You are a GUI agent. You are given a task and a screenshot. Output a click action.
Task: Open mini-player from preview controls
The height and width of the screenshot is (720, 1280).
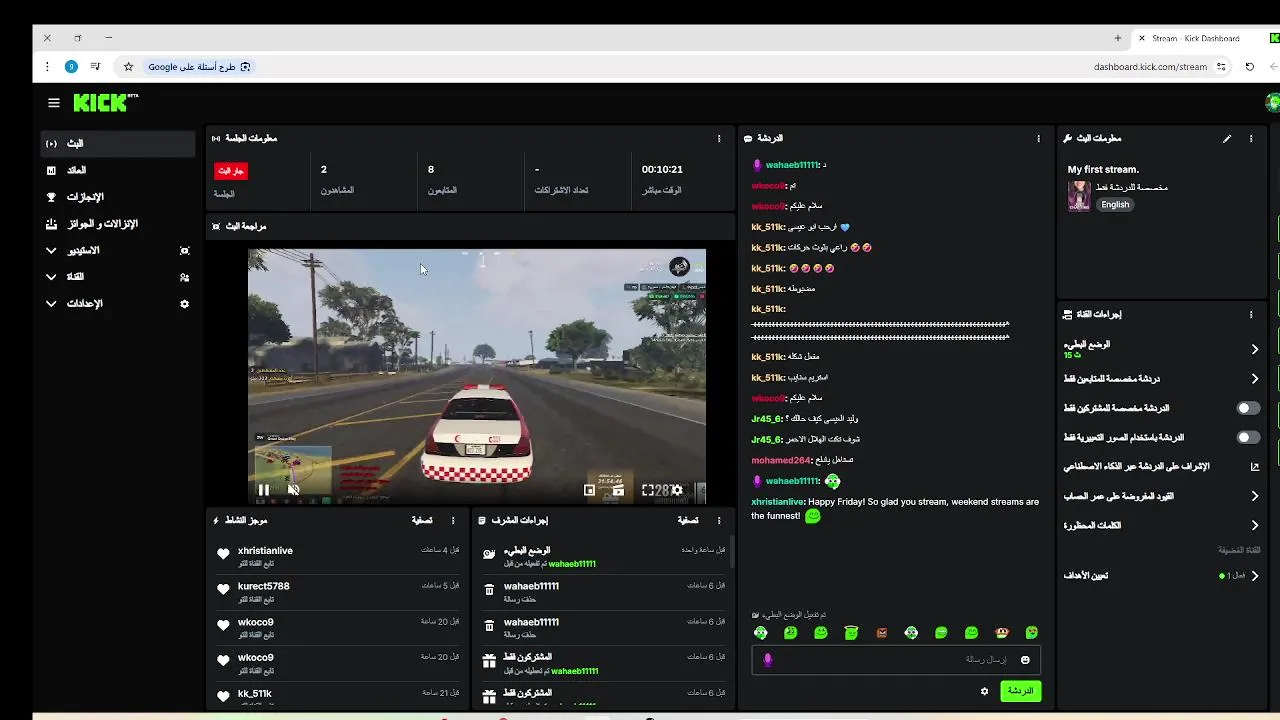(589, 490)
